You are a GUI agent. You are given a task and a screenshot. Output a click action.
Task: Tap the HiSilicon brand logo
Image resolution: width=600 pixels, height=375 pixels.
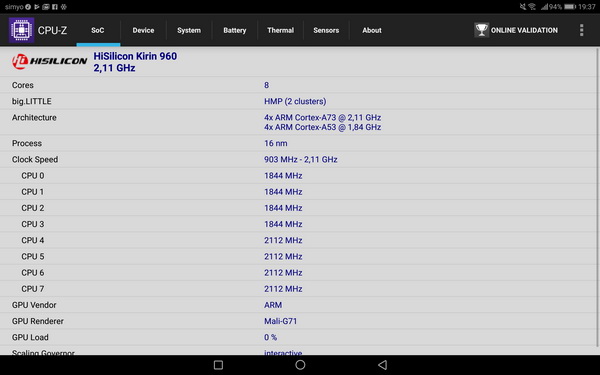click(49, 62)
